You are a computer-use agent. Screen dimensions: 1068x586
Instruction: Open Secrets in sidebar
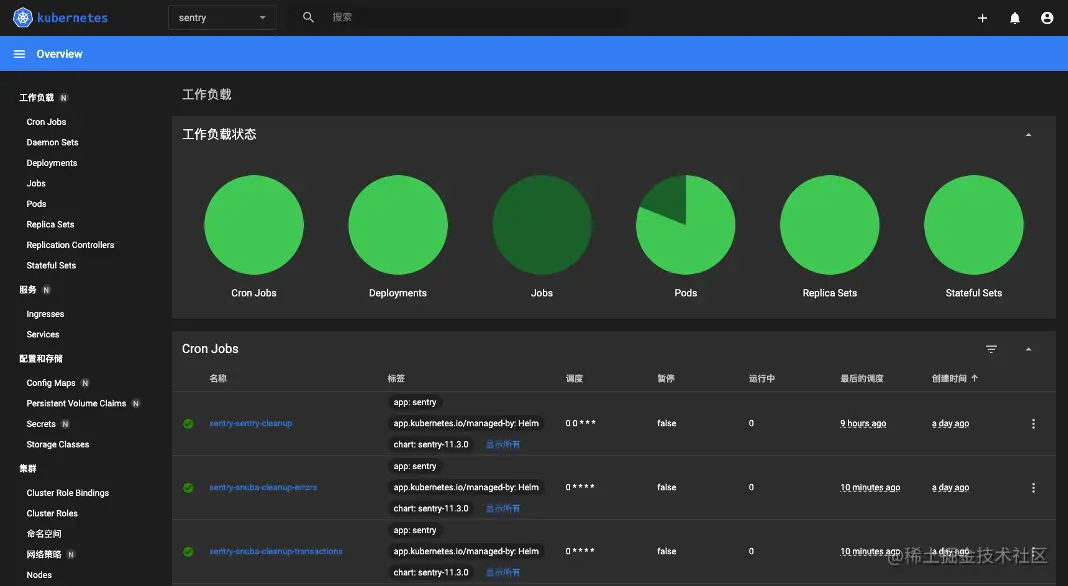tap(41, 424)
